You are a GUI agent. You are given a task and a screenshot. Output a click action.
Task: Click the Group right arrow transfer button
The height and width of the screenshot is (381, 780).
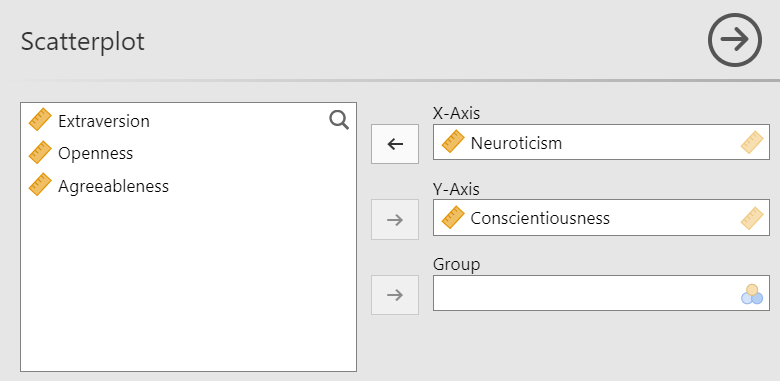[x=395, y=295]
